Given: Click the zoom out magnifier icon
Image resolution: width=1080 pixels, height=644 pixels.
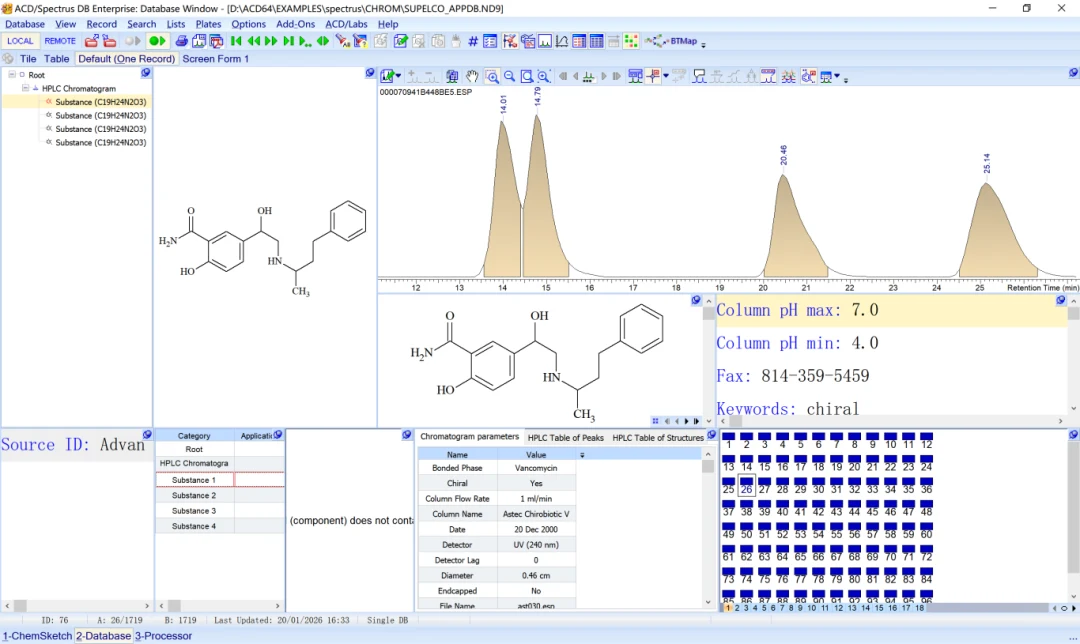Looking at the screenshot, I should (x=510, y=76).
